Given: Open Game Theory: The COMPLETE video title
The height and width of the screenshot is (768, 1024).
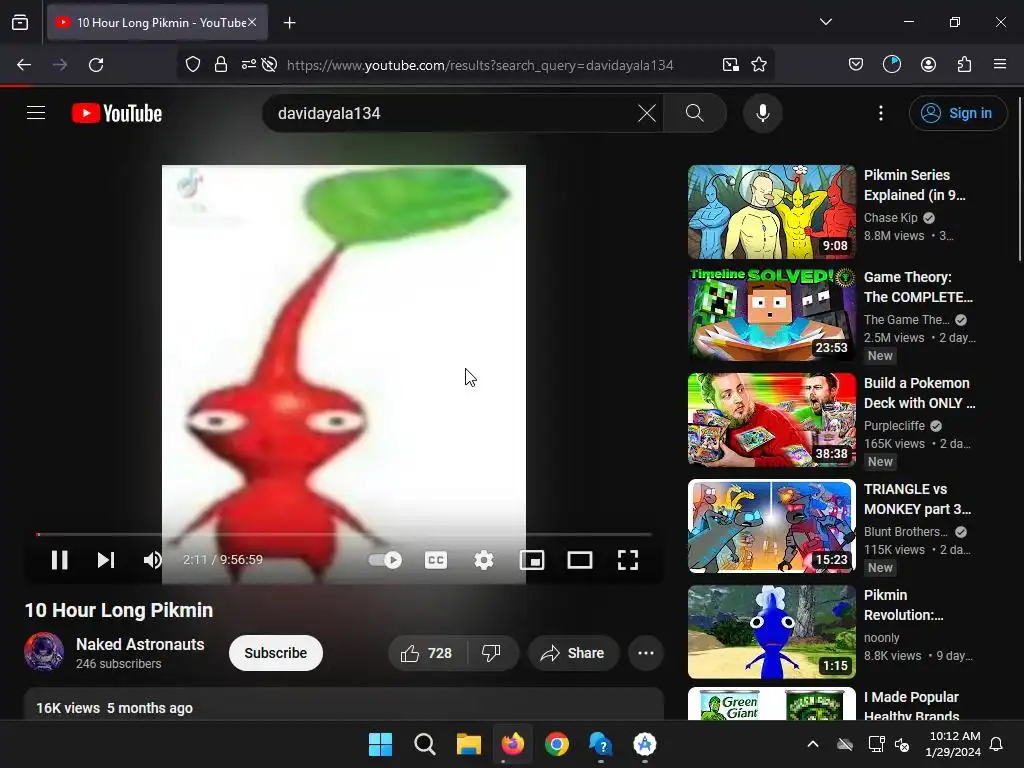Looking at the screenshot, I should [918, 287].
